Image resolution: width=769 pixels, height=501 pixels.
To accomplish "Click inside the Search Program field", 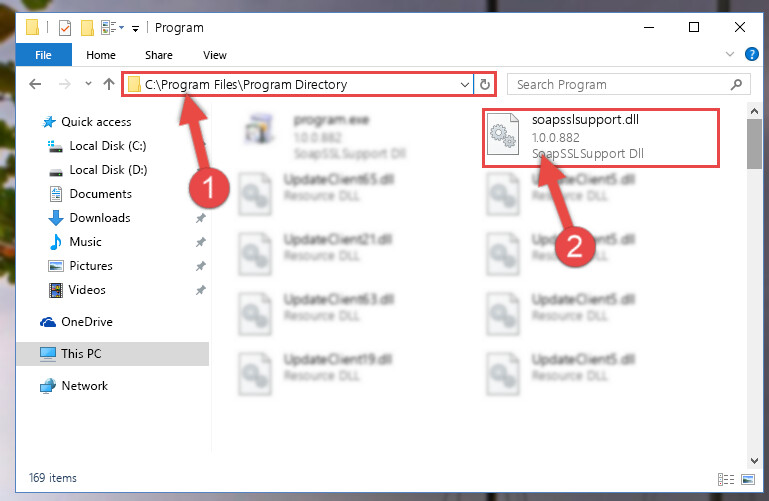I will click(618, 84).
